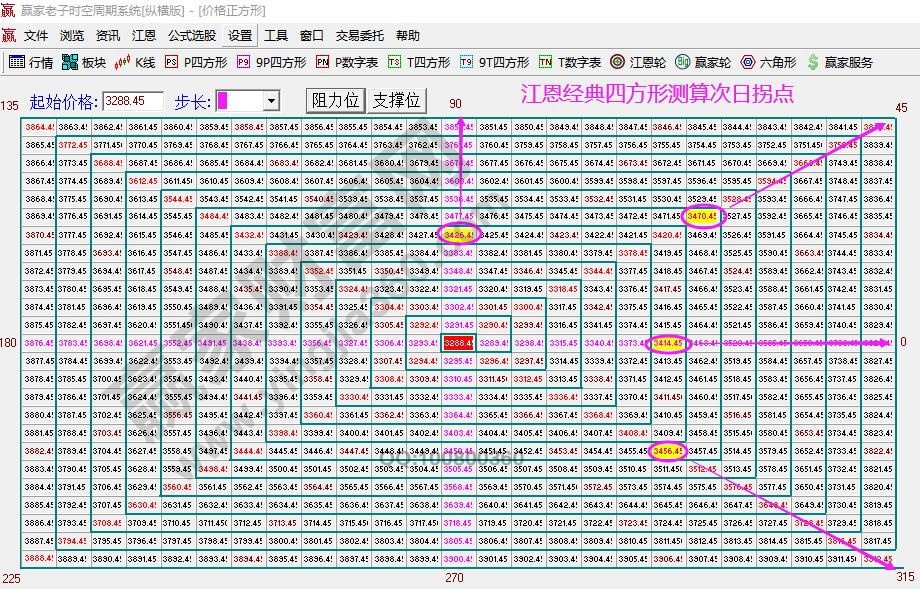The image size is (920, 589).
Task: Open the 江恩 menu
Action: (144, 35)
